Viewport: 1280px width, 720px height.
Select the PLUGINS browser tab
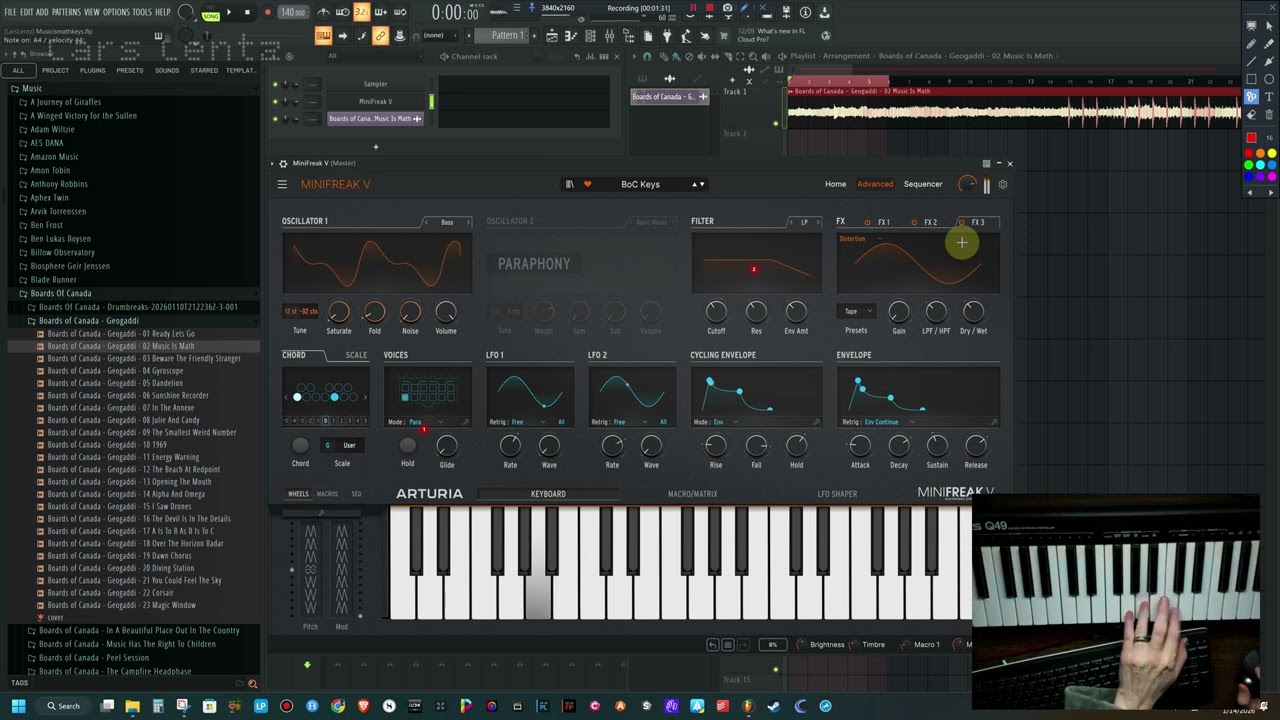(93, 71)
